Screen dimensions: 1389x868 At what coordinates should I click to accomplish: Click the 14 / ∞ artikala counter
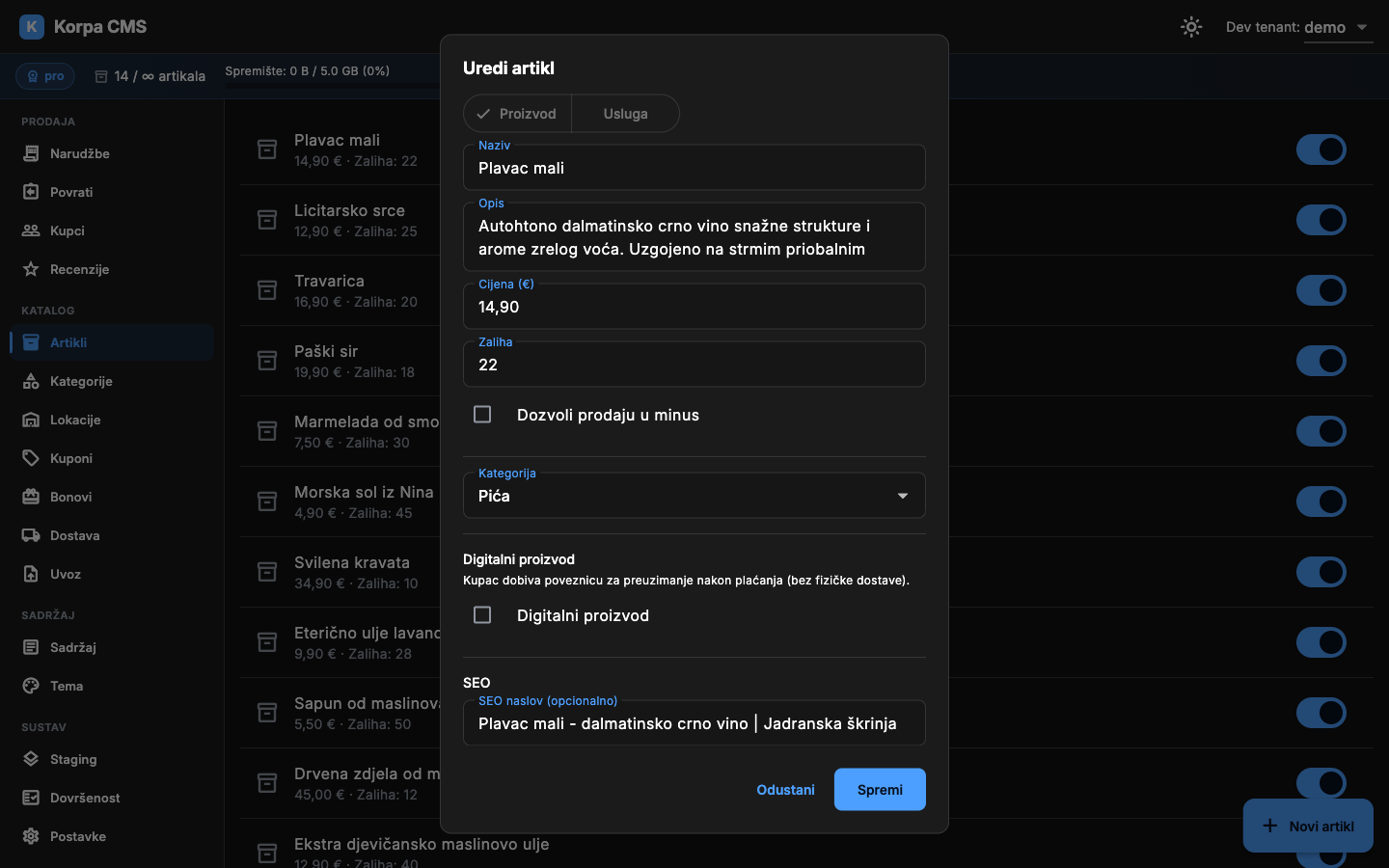(x=150, y=76)
